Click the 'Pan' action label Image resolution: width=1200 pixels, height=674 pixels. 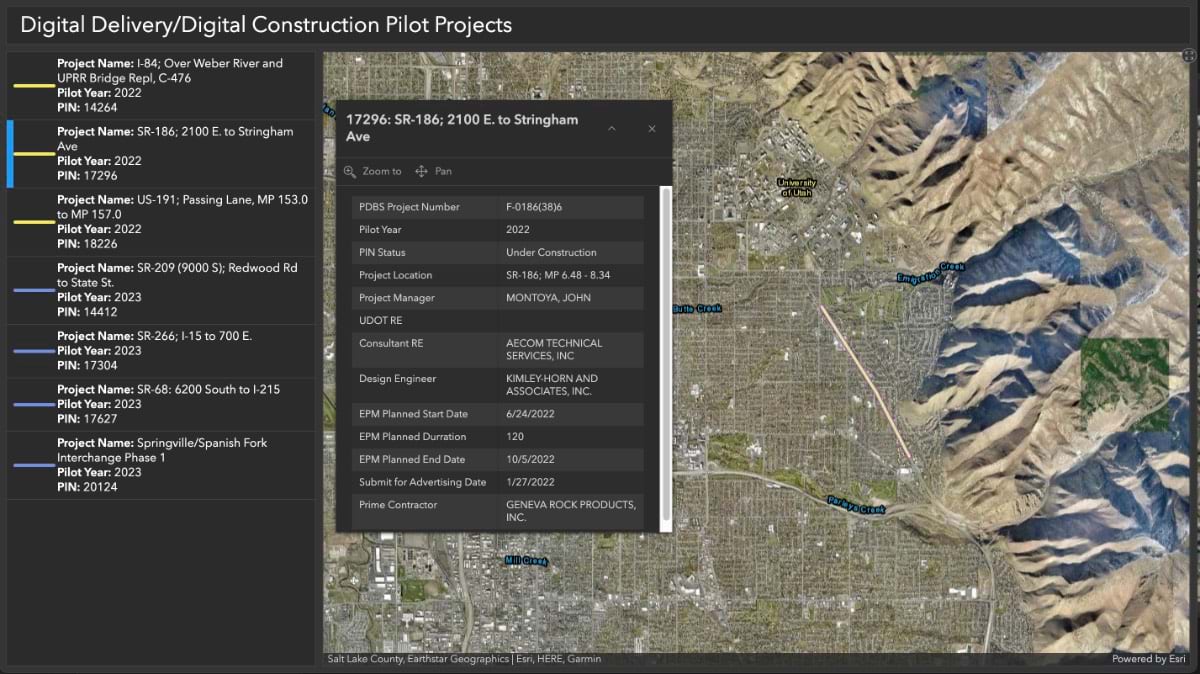coord(443,171)
